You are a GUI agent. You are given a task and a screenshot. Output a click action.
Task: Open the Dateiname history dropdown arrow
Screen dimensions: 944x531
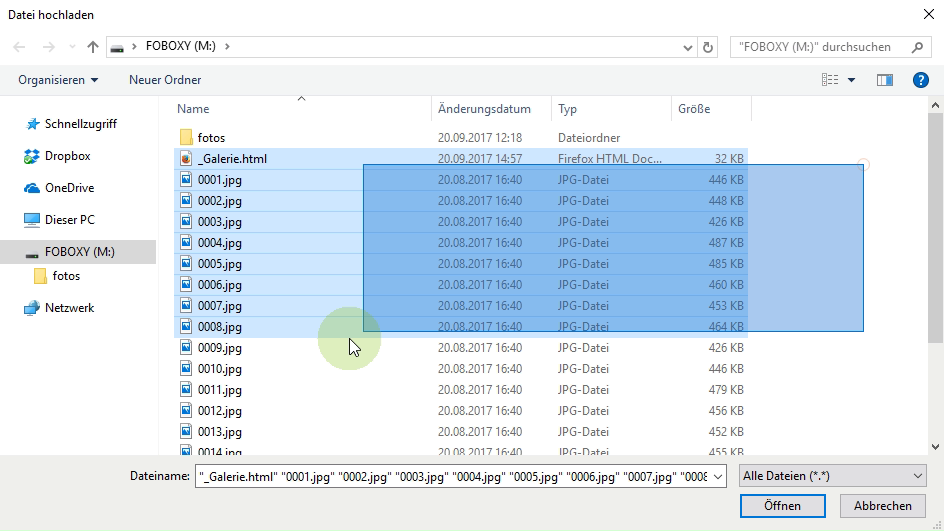click(x=717, y=477)
